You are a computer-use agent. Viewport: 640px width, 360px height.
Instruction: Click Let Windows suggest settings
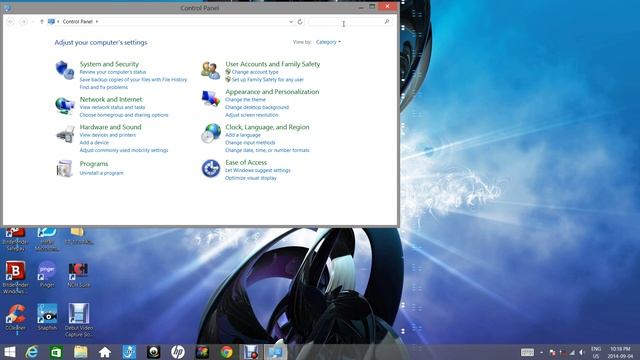(258, 171)
